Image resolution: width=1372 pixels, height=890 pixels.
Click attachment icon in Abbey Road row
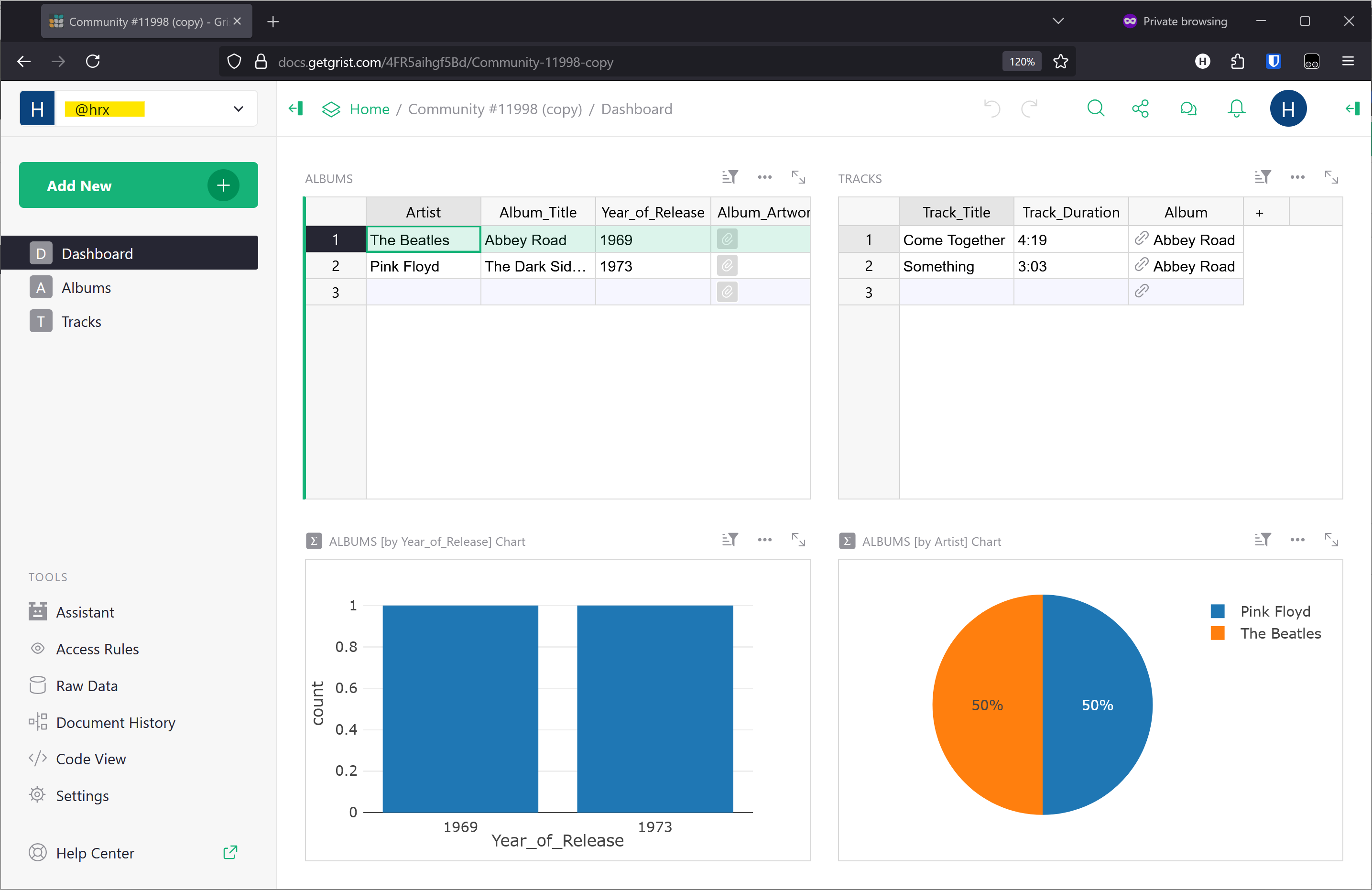point(727,239)
